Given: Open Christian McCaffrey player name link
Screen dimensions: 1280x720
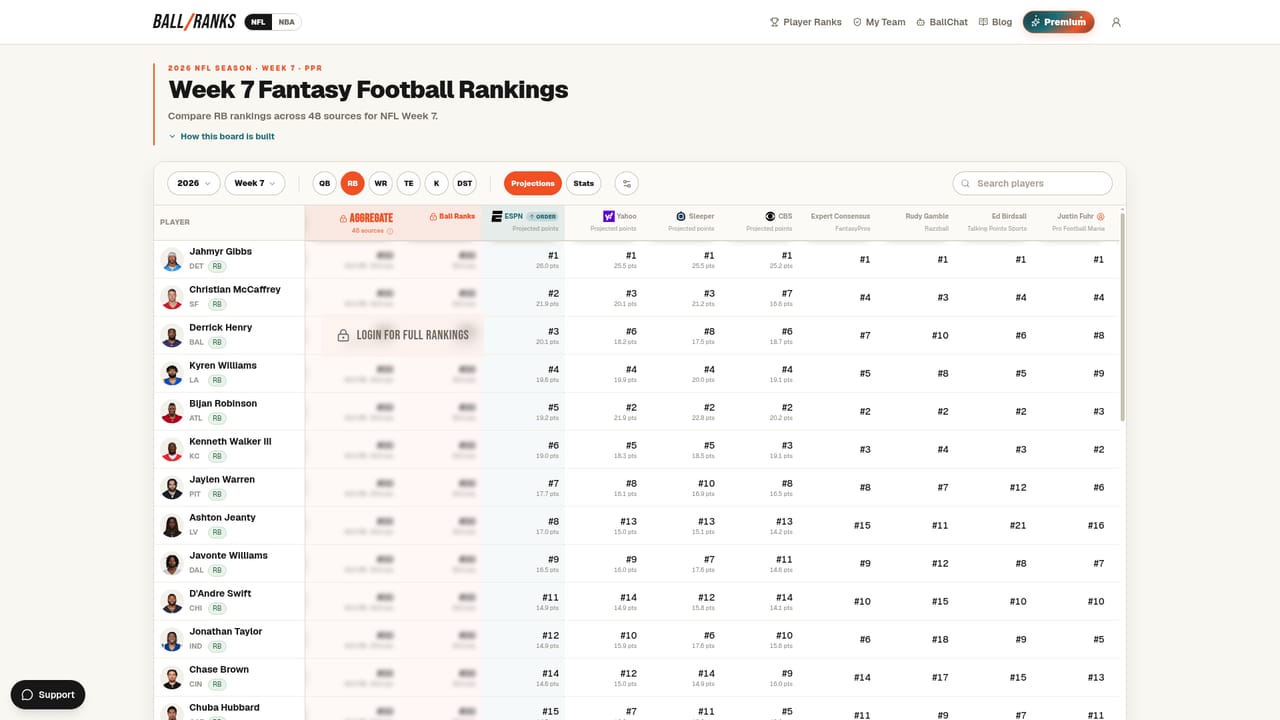Looking at the screenshot, I should [x=235, y=289].
